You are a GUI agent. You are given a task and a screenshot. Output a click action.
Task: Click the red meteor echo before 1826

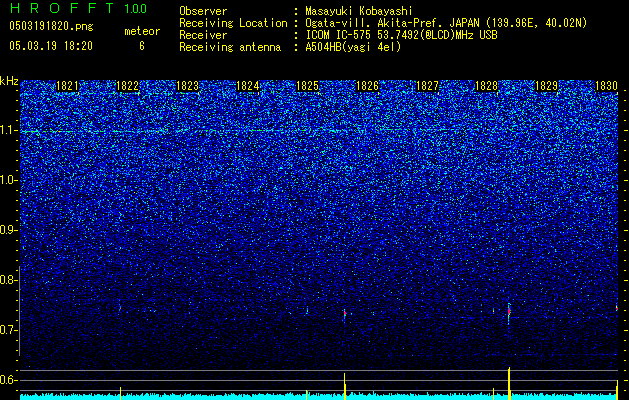tap(345, 313)
